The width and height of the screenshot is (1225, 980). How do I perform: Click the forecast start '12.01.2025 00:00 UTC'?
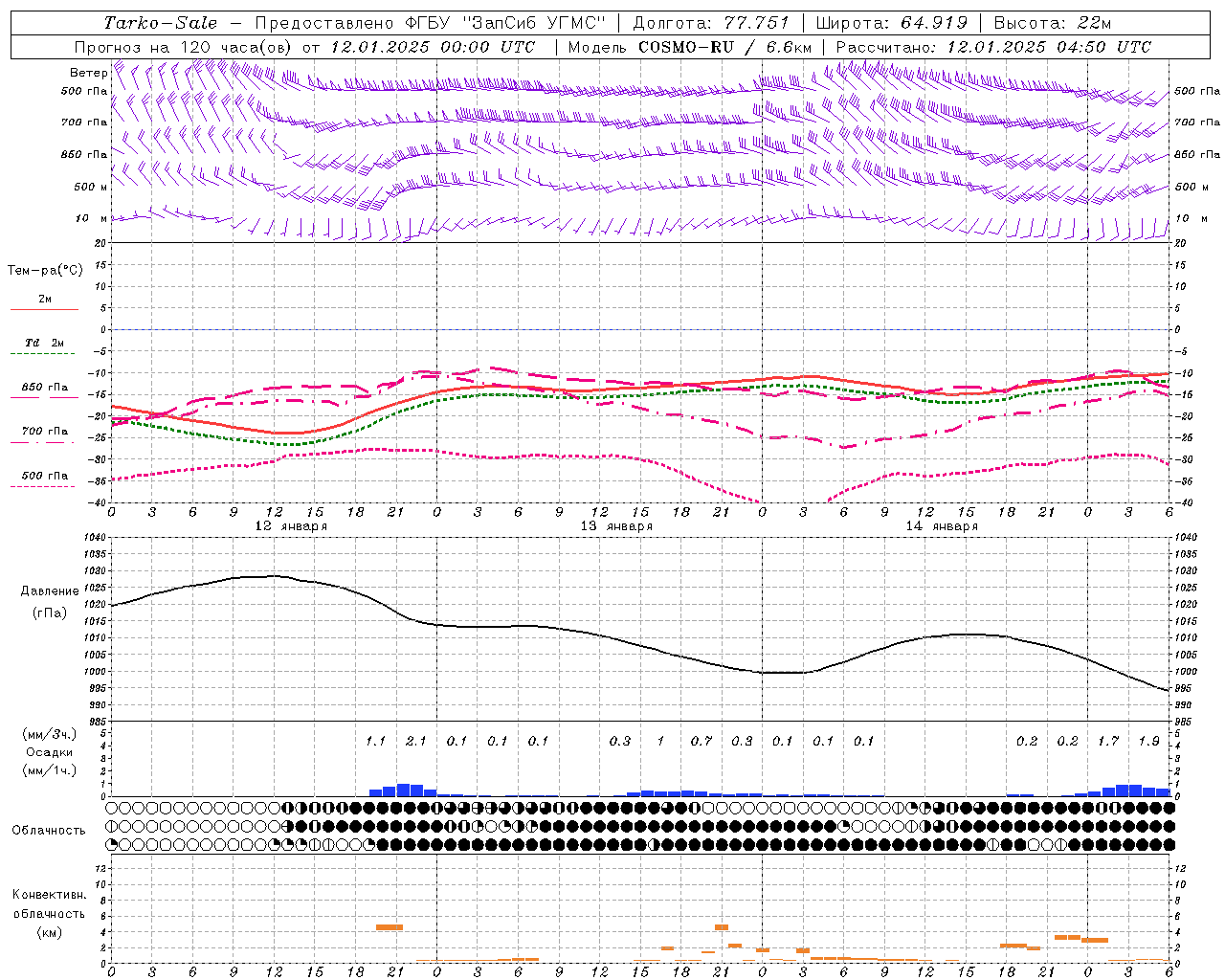[x=433, y=47]
